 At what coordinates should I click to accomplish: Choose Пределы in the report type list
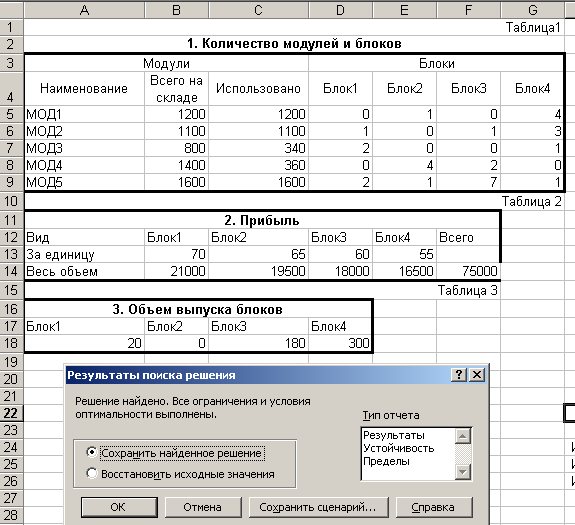point(386,461)
